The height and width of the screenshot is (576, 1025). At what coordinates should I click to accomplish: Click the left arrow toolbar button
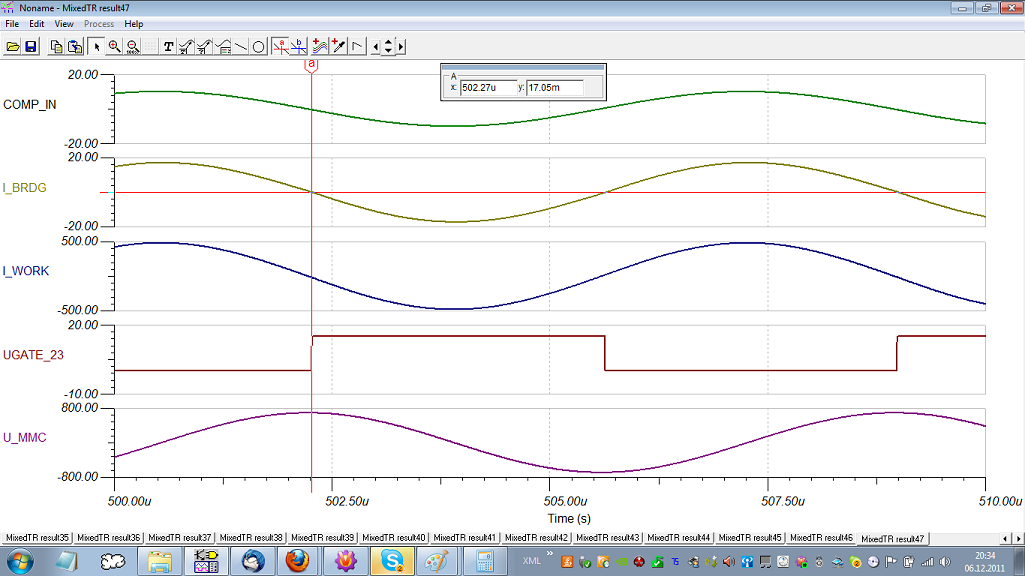point(375,46)
